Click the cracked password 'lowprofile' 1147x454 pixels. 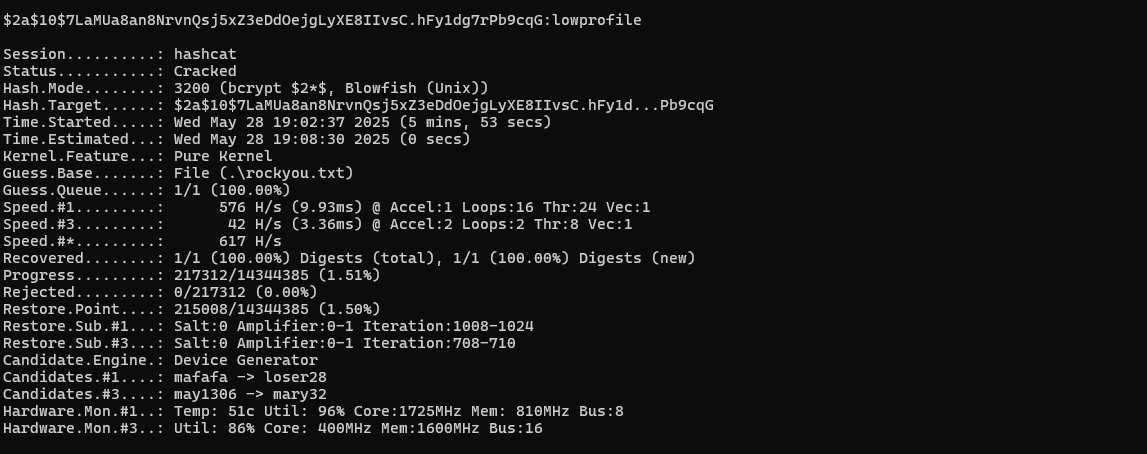pos(597,20)
